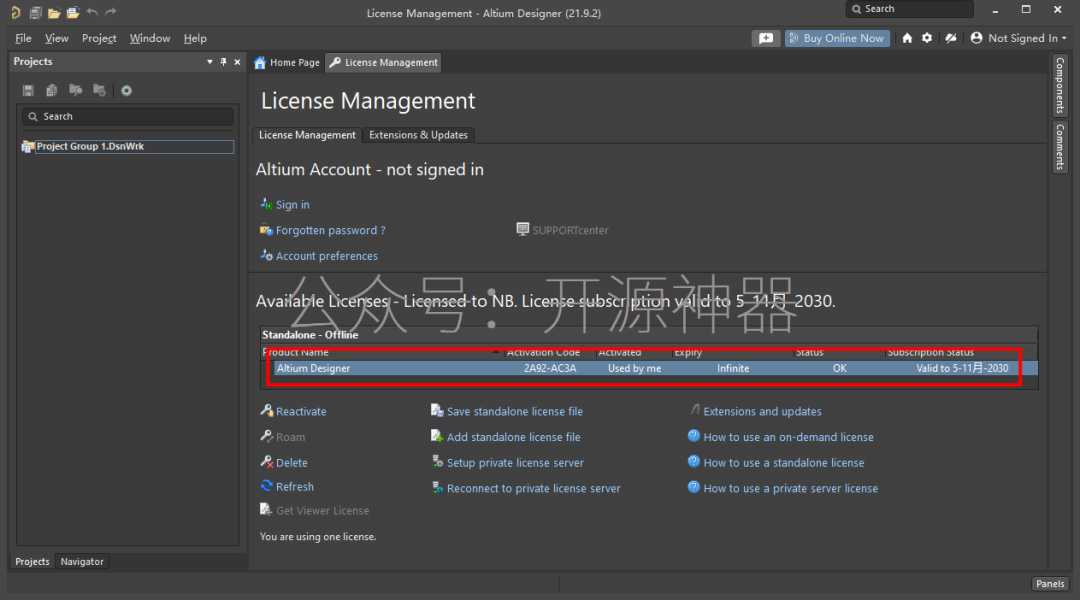Image resolution: width=1080 pixels, height=600 pixels.
Task: Open the Projects panel dropdown arrow
Action: 209,62
